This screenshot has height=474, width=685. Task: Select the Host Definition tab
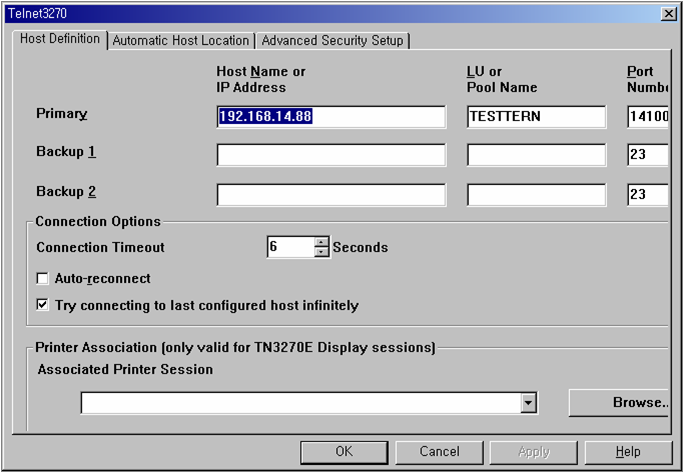click(x=60, y=39)
